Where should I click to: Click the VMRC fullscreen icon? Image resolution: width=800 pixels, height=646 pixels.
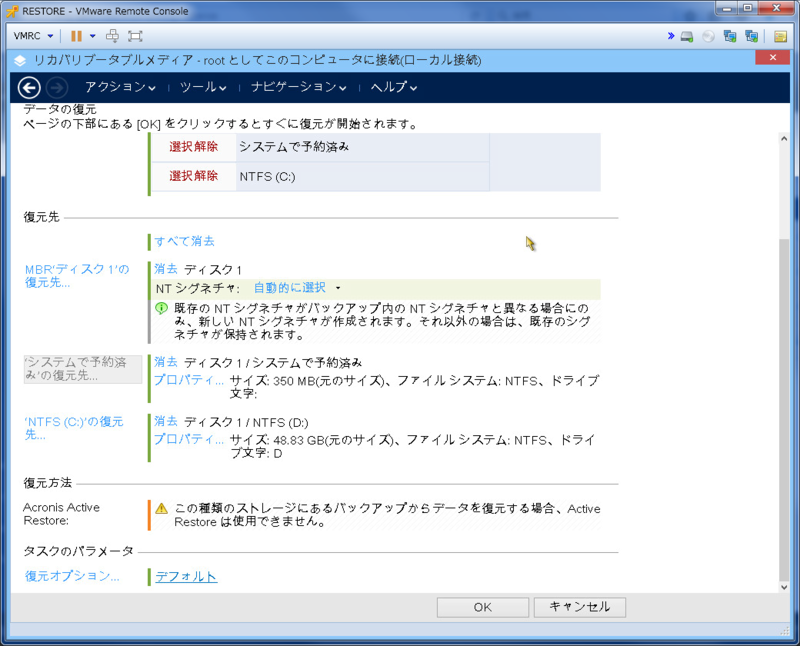tap(135, 36)
